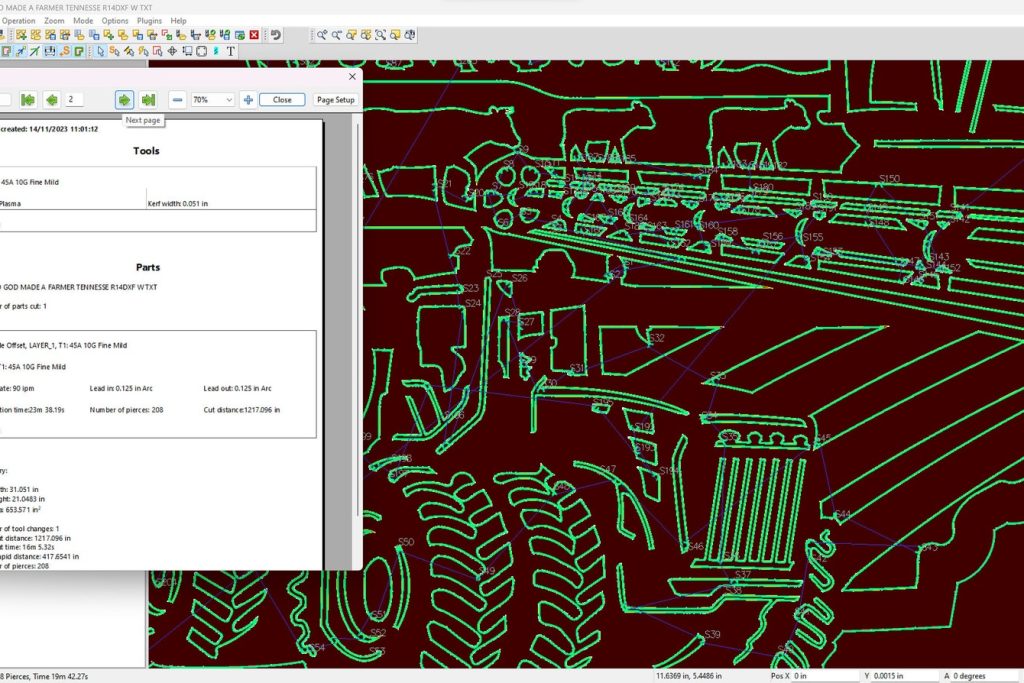Viewport: 1024px width, 683px height.
Task: Click the Next page green arrow
Action: [124, 99]
